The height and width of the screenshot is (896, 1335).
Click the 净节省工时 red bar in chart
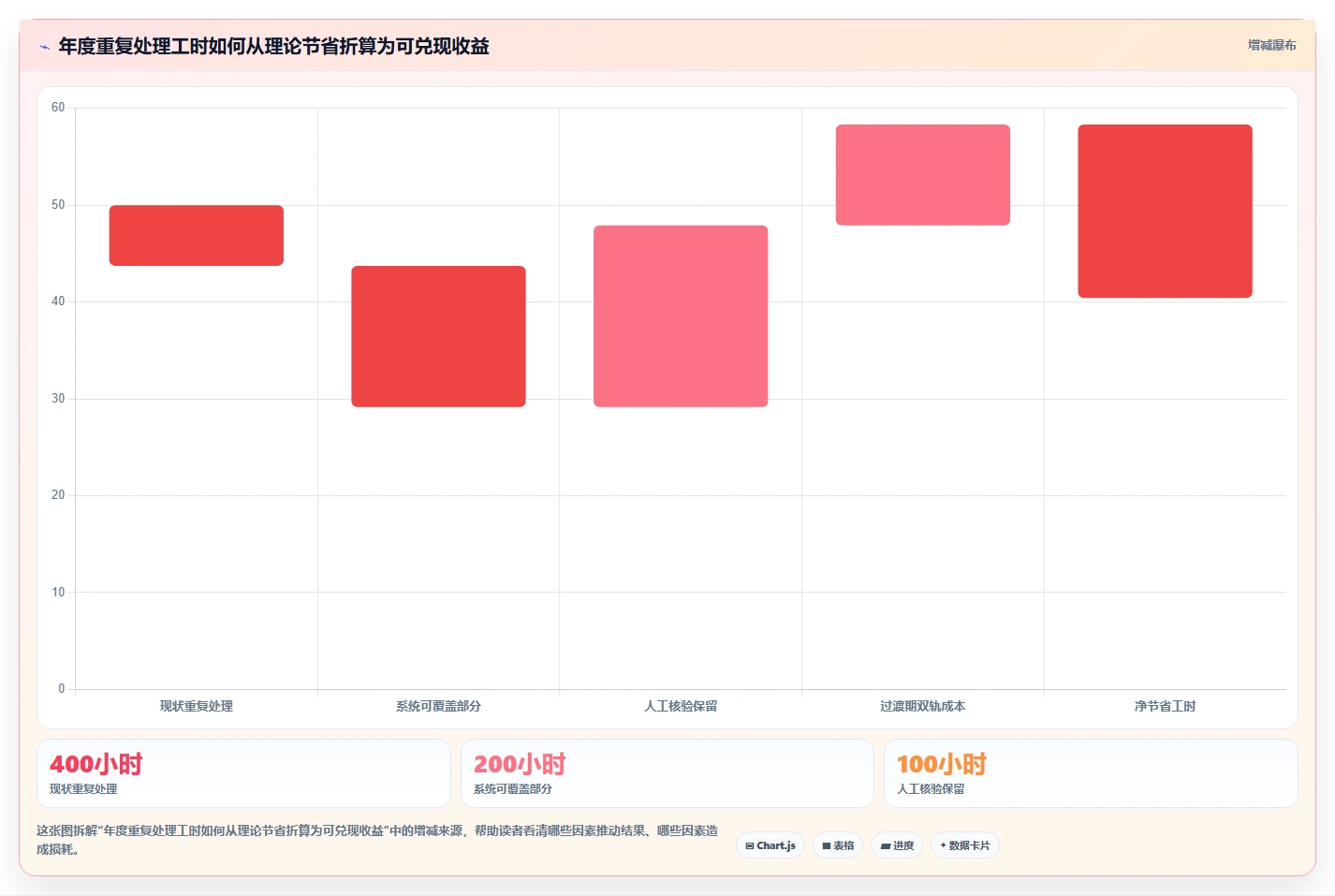[x=1165, y=211]
